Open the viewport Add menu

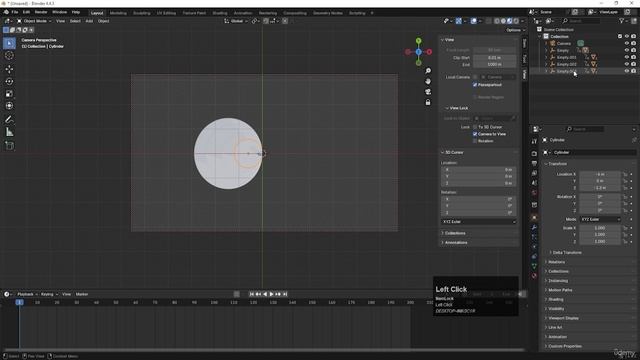click(x=89, y=21)
